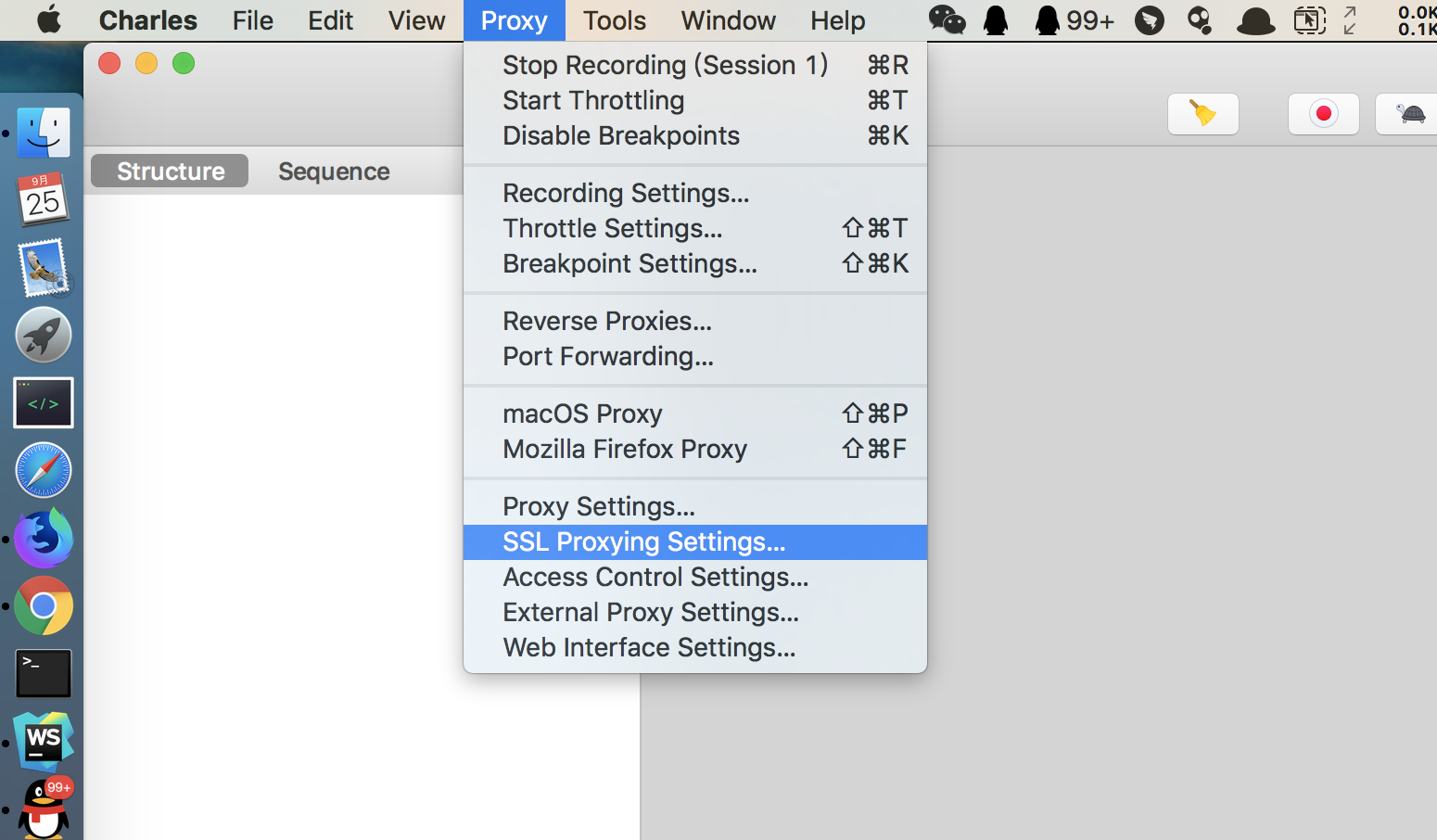Click the bowler hat menu bar icon

(1255, 20)
